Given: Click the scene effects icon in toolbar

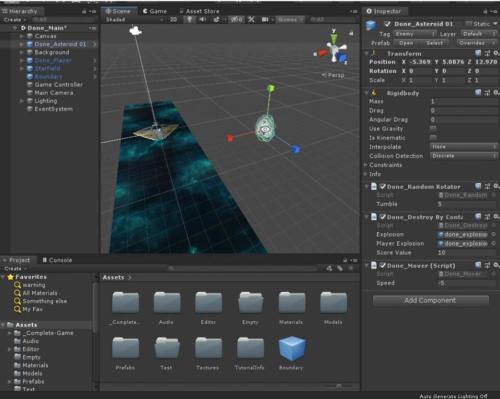Looking at the screenshot, I should (216, 20).
